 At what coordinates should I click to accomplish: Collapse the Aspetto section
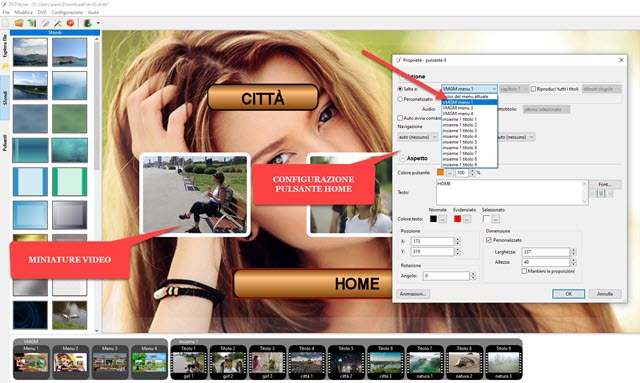click(x=403, y=158)
